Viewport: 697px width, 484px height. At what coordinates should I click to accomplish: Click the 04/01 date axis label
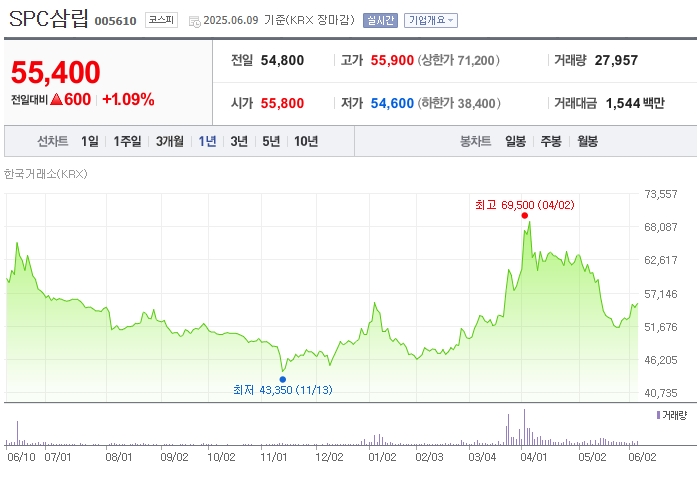(533, 457)
